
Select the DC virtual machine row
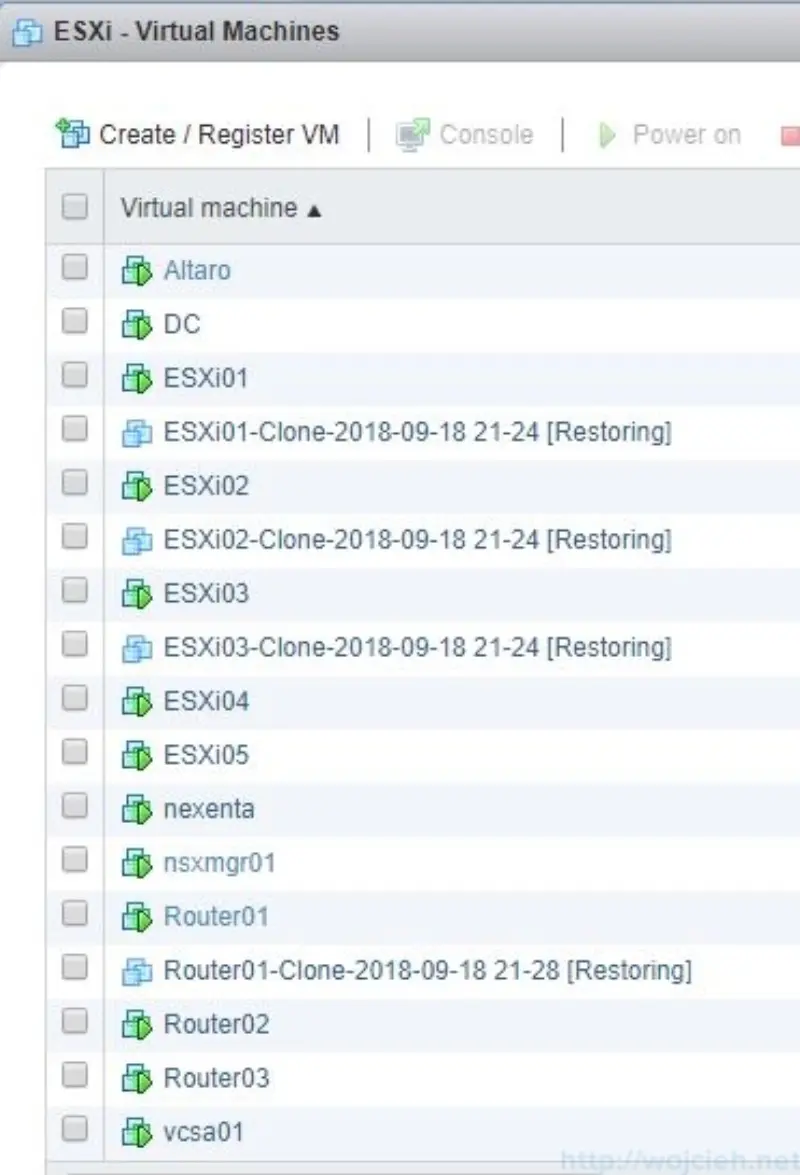(185, 323)
